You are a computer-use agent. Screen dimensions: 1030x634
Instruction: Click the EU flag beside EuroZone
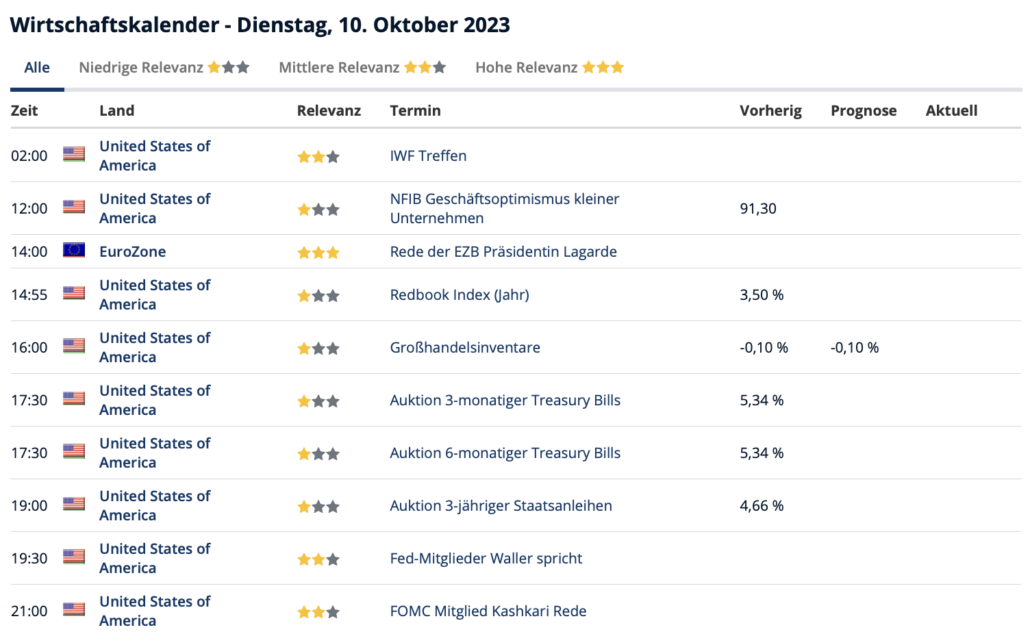(x=74, y=250)
